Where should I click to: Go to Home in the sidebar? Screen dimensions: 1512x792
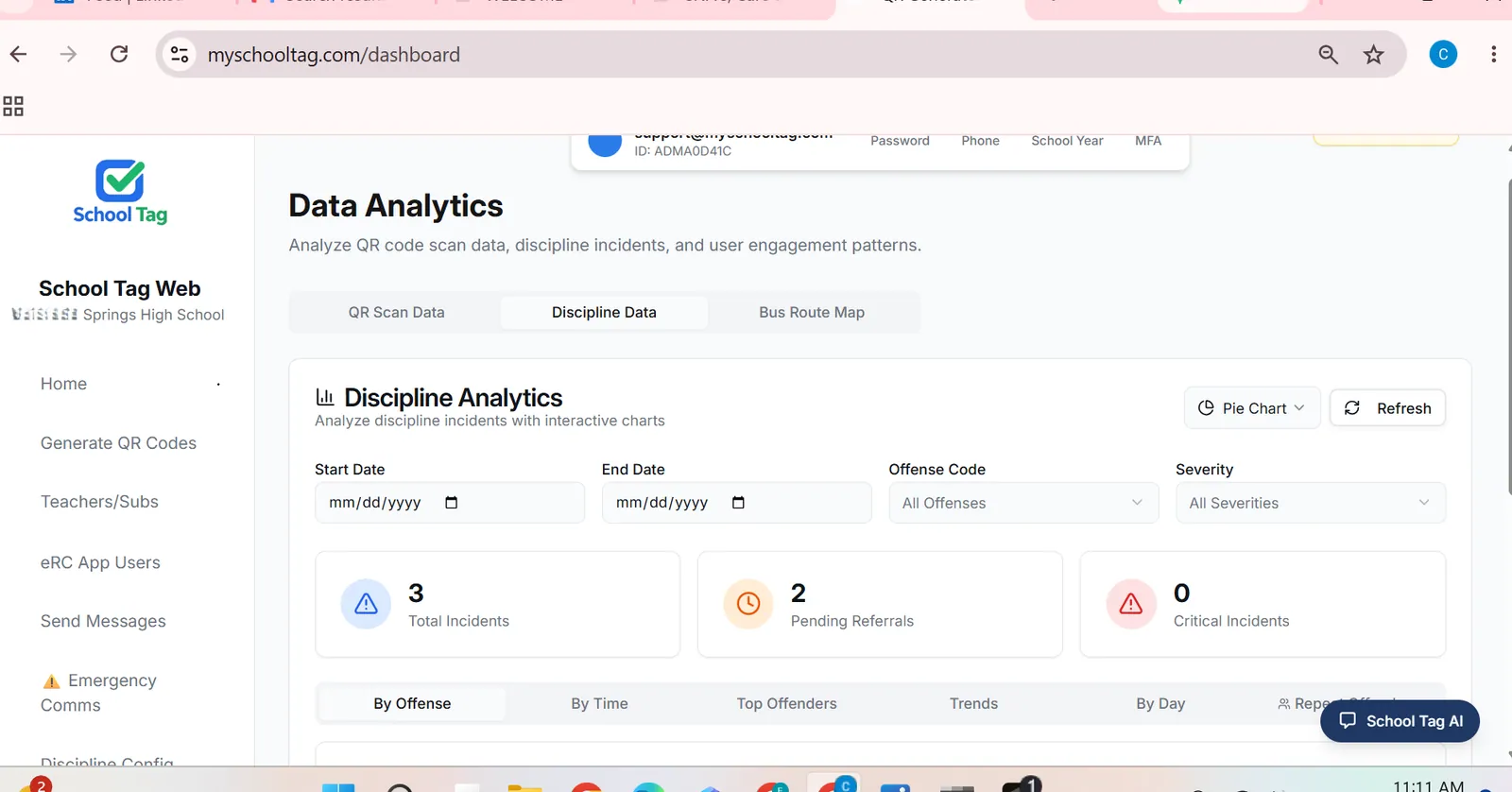pyautogui.click(x=63, y=384)
